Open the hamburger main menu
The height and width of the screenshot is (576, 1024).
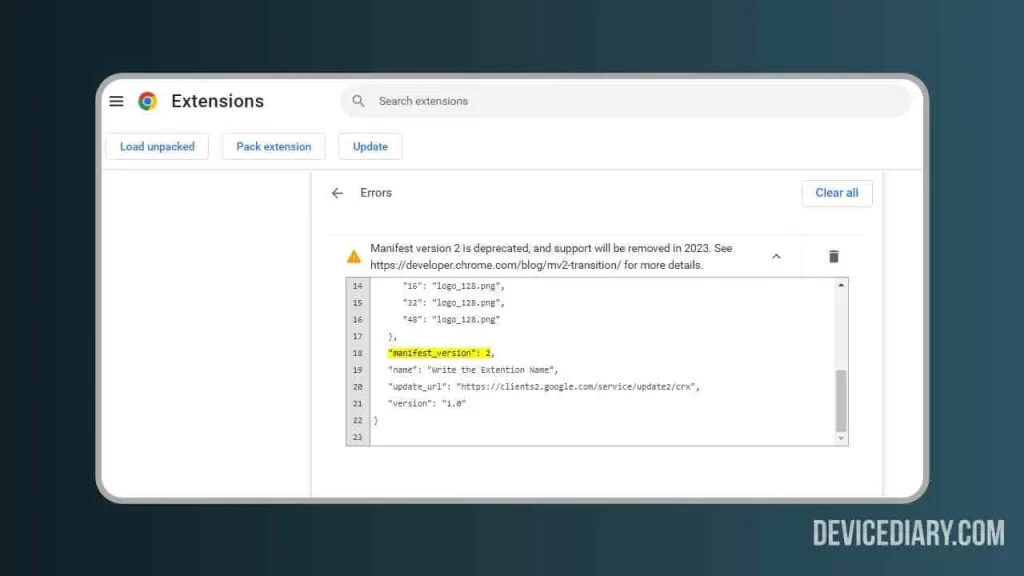[x=116, y=101]
